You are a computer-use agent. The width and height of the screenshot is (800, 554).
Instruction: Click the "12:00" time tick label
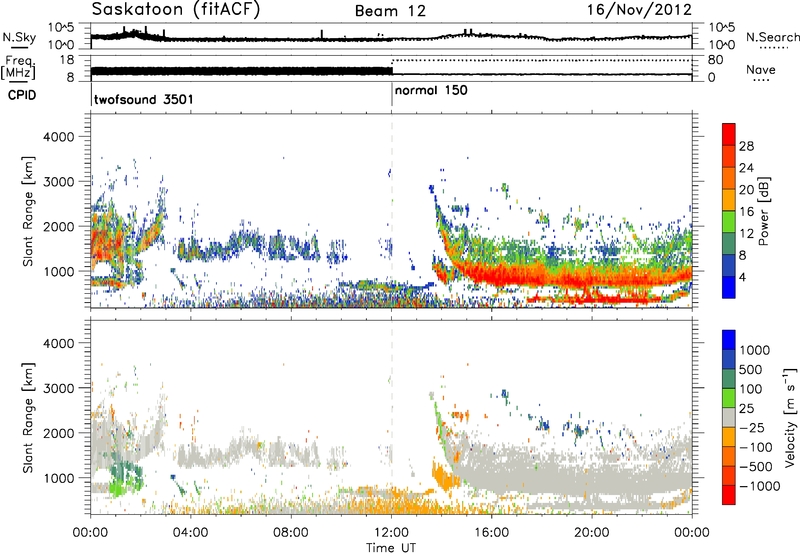point(391,533)
